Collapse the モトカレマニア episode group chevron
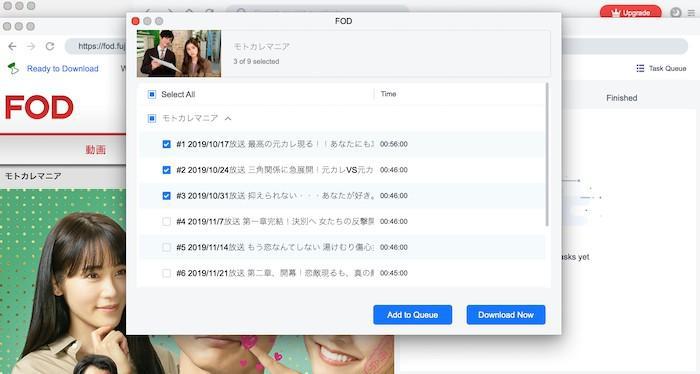Screen dimensions: 700x374 tap(228, 118)
